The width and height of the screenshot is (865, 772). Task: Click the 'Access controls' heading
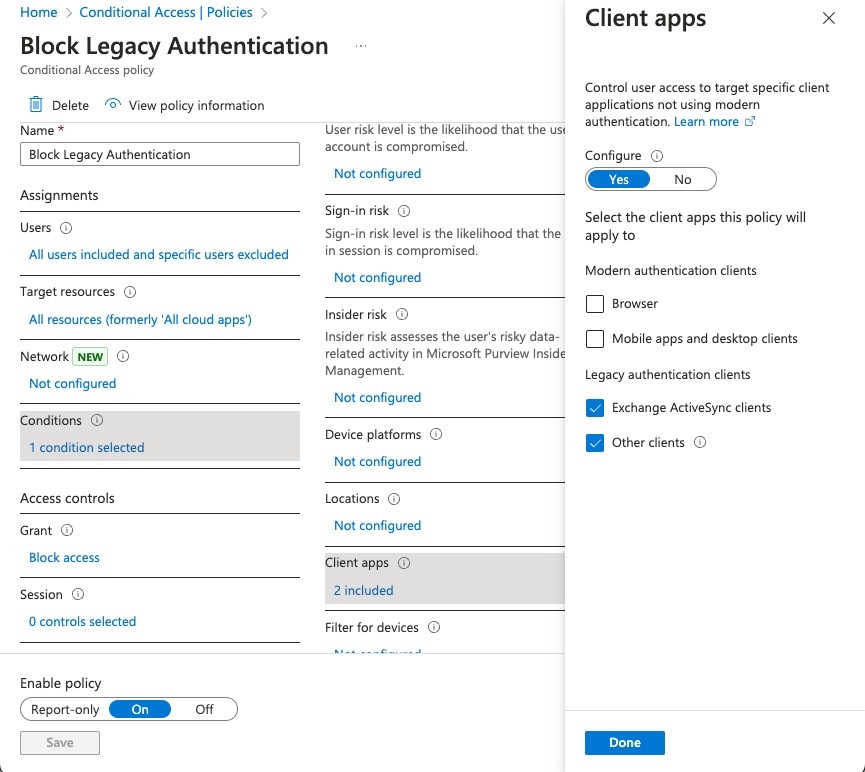pyautogui.click(x=67, y=498)
